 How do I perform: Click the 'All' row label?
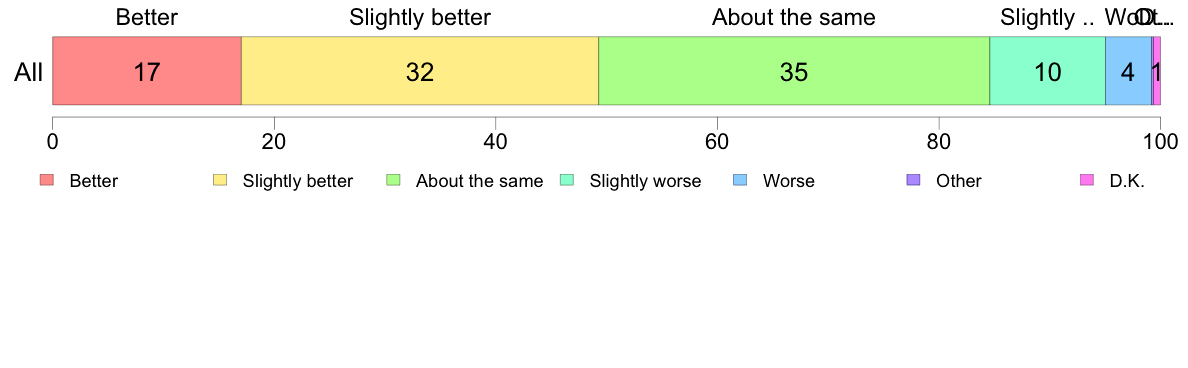29,73
